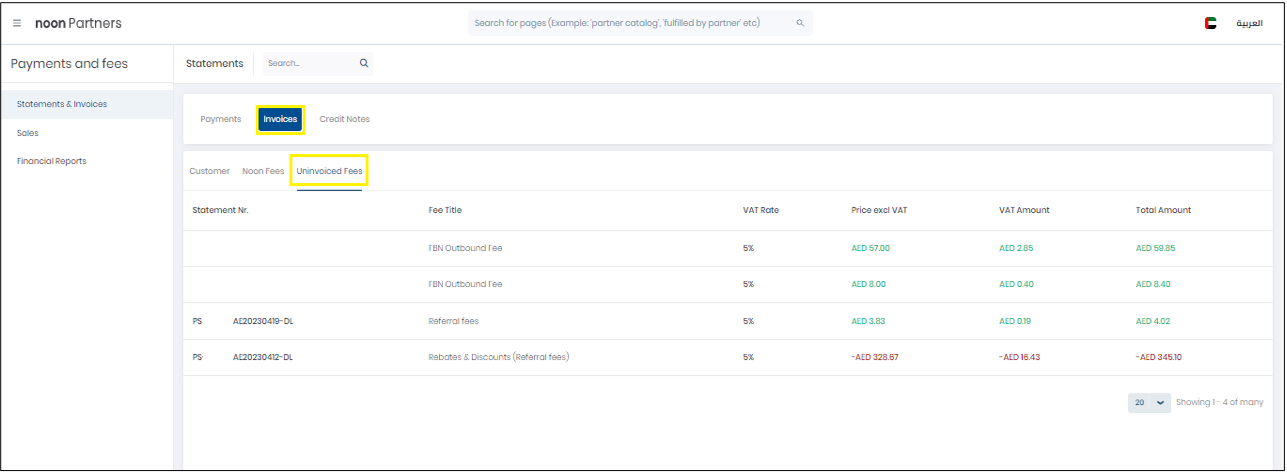Open rows-per-page dropdown showing 20
This screenshot has width=1287, height=474.
pos(1149,402)
